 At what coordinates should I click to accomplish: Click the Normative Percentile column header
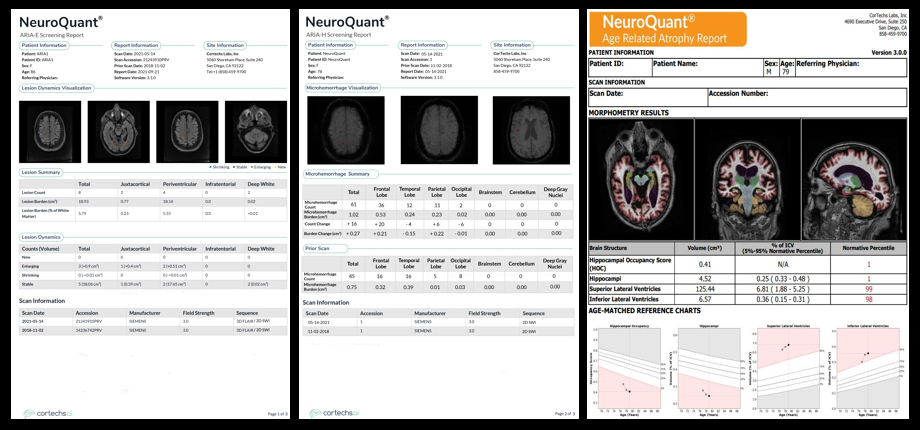(867, 248)
